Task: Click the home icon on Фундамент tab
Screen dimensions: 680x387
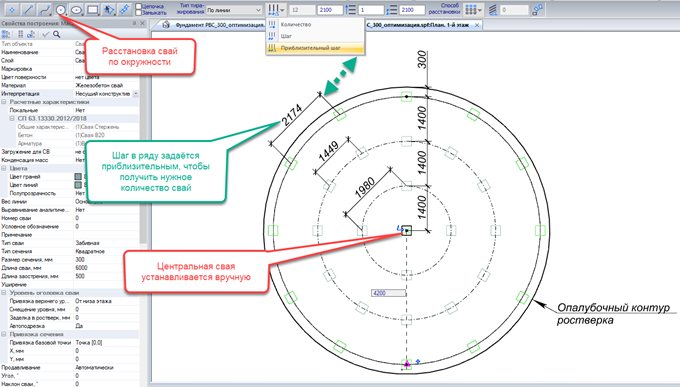Action: click(x=166, y=25)
